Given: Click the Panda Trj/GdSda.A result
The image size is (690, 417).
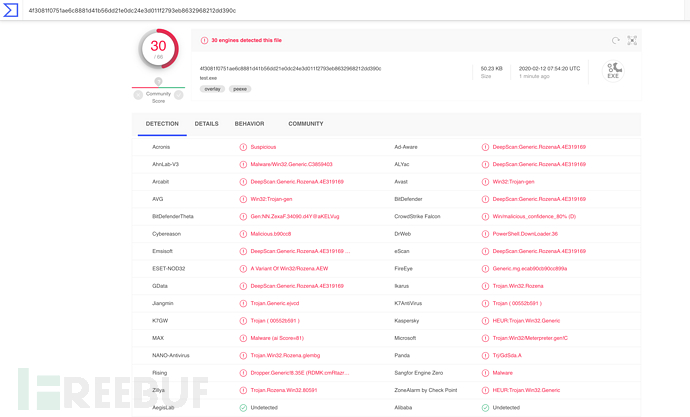Looking at the screenshot, I should (x=507, y=355).
